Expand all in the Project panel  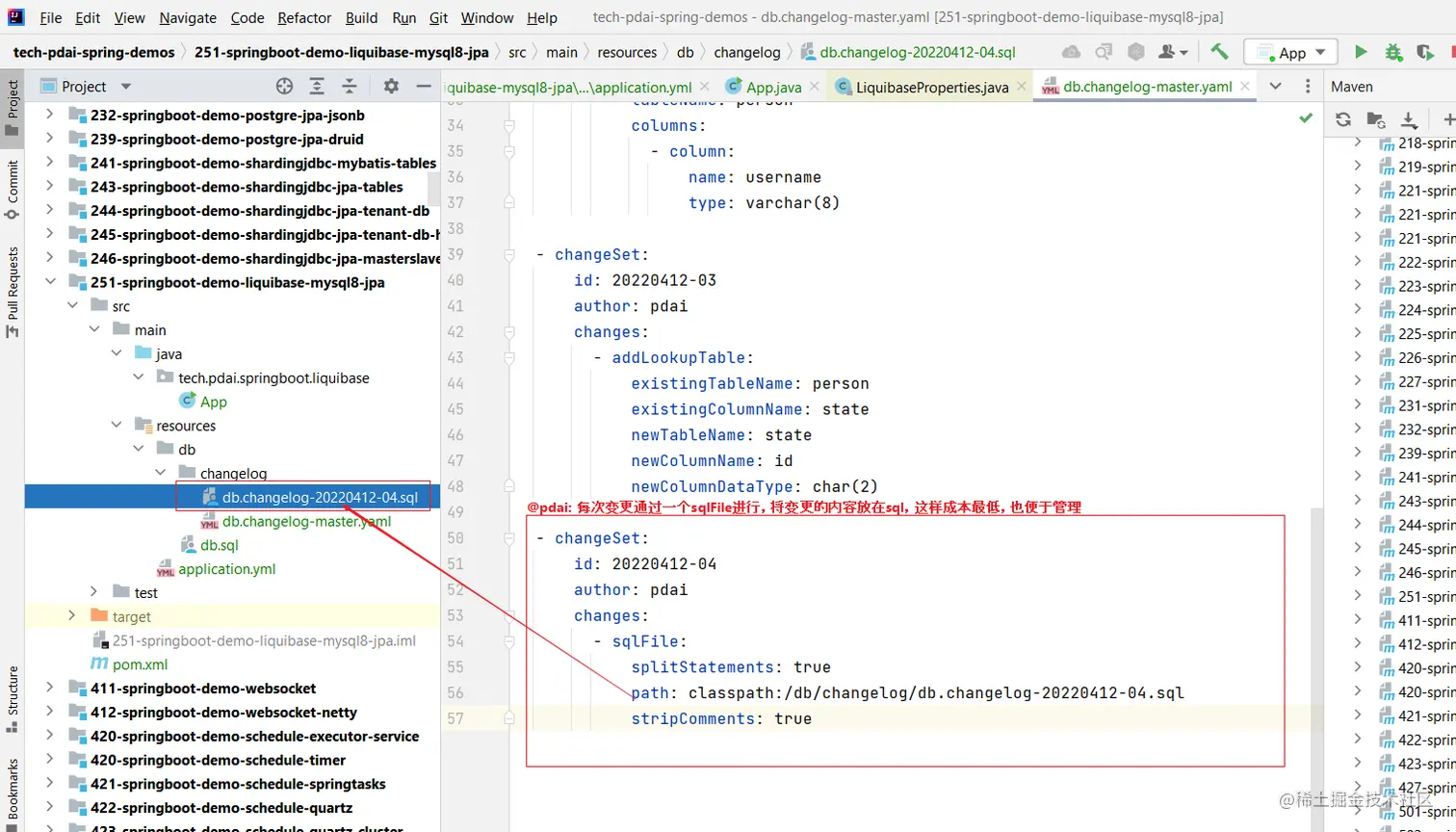pos(317,86)
